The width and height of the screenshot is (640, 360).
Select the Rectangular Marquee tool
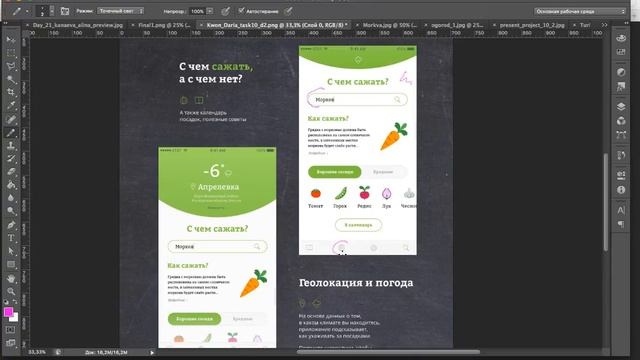[11, 53]
